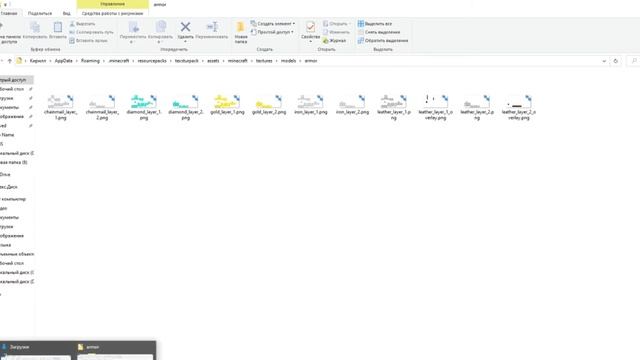Viewport: 640px width, 360px height.
Task: Select leather_layer_1_overlay.png file
Action: (436, 107)
